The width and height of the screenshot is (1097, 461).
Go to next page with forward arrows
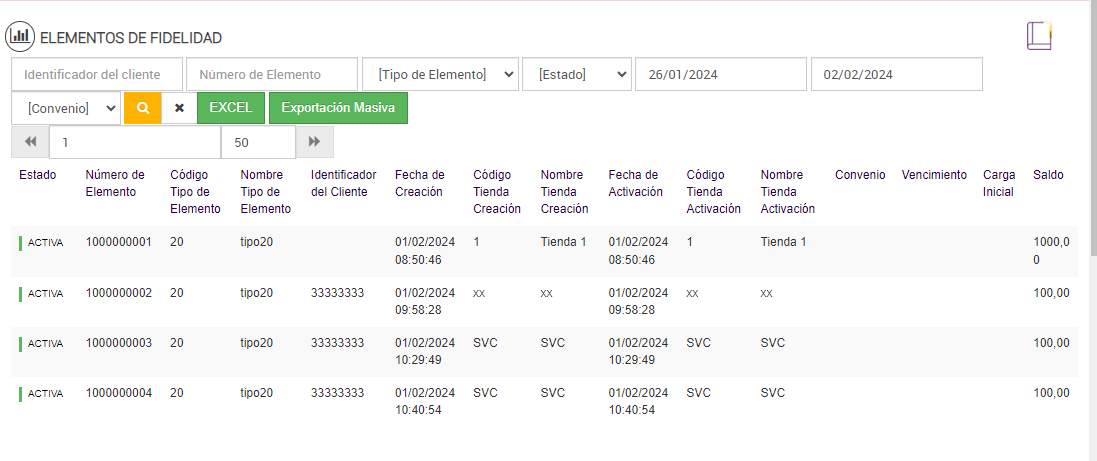tap(314, 142)
